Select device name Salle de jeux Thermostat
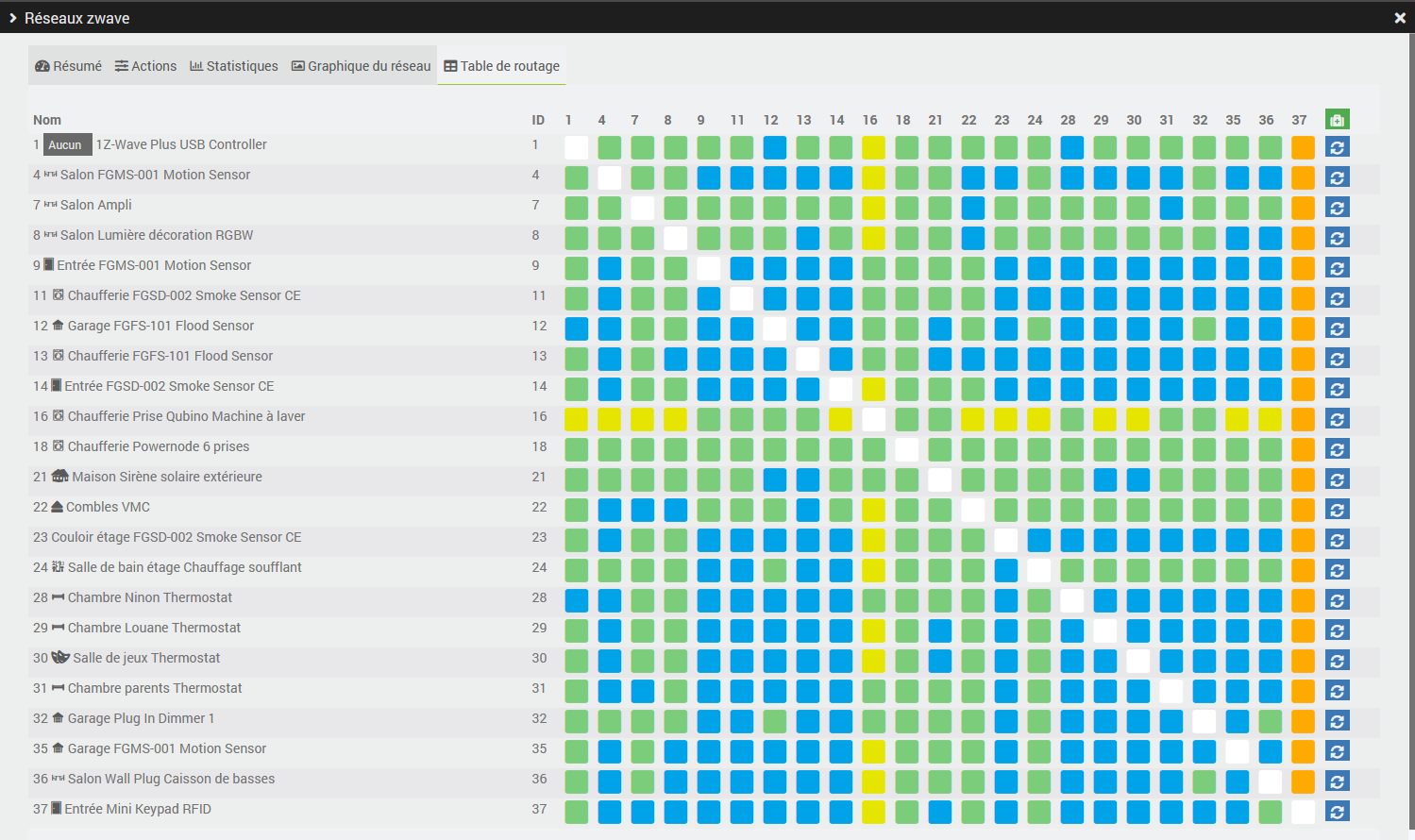The height and width of the screenshot is (840, 1415). point(146,658)
